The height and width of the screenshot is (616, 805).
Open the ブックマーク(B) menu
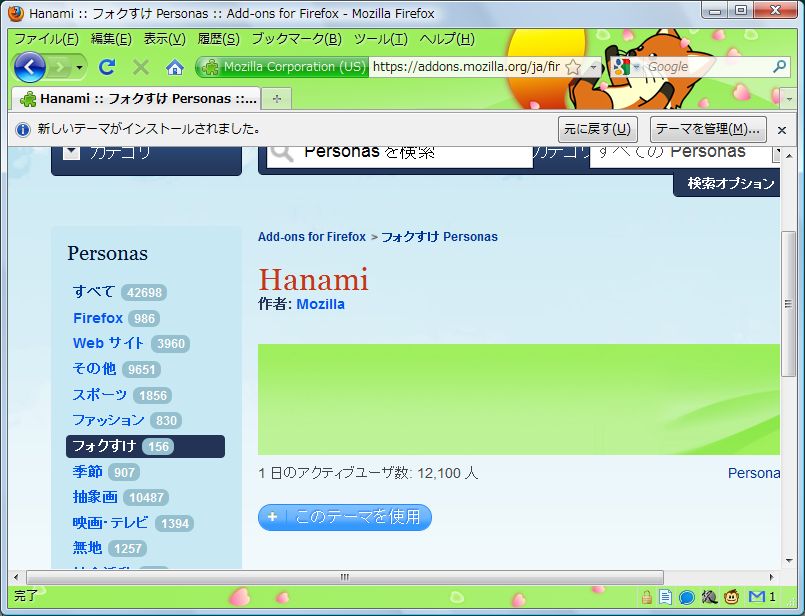pos(296,39)
